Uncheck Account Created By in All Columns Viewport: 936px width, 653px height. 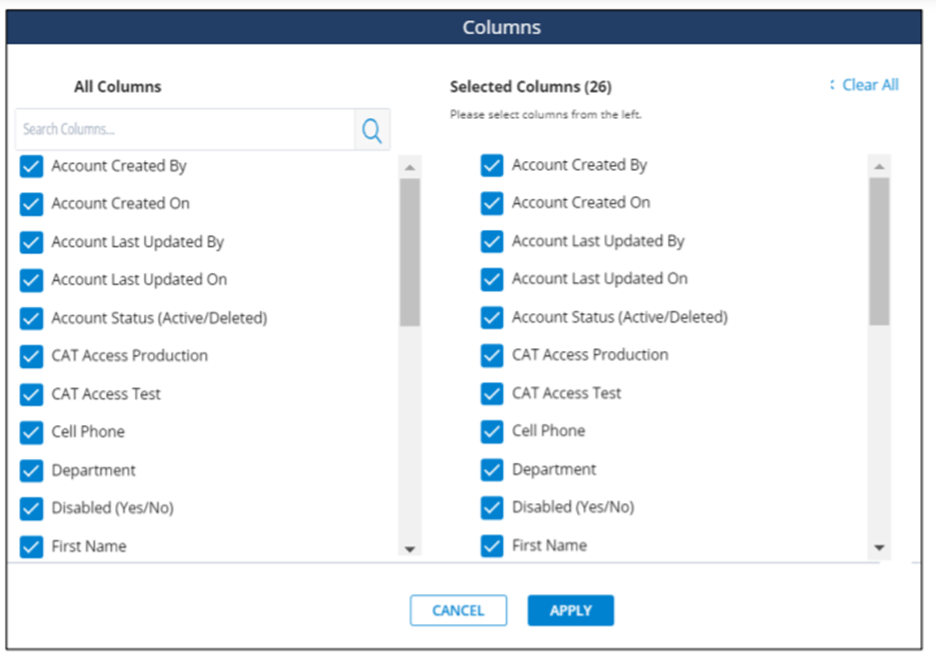[31, 166]
